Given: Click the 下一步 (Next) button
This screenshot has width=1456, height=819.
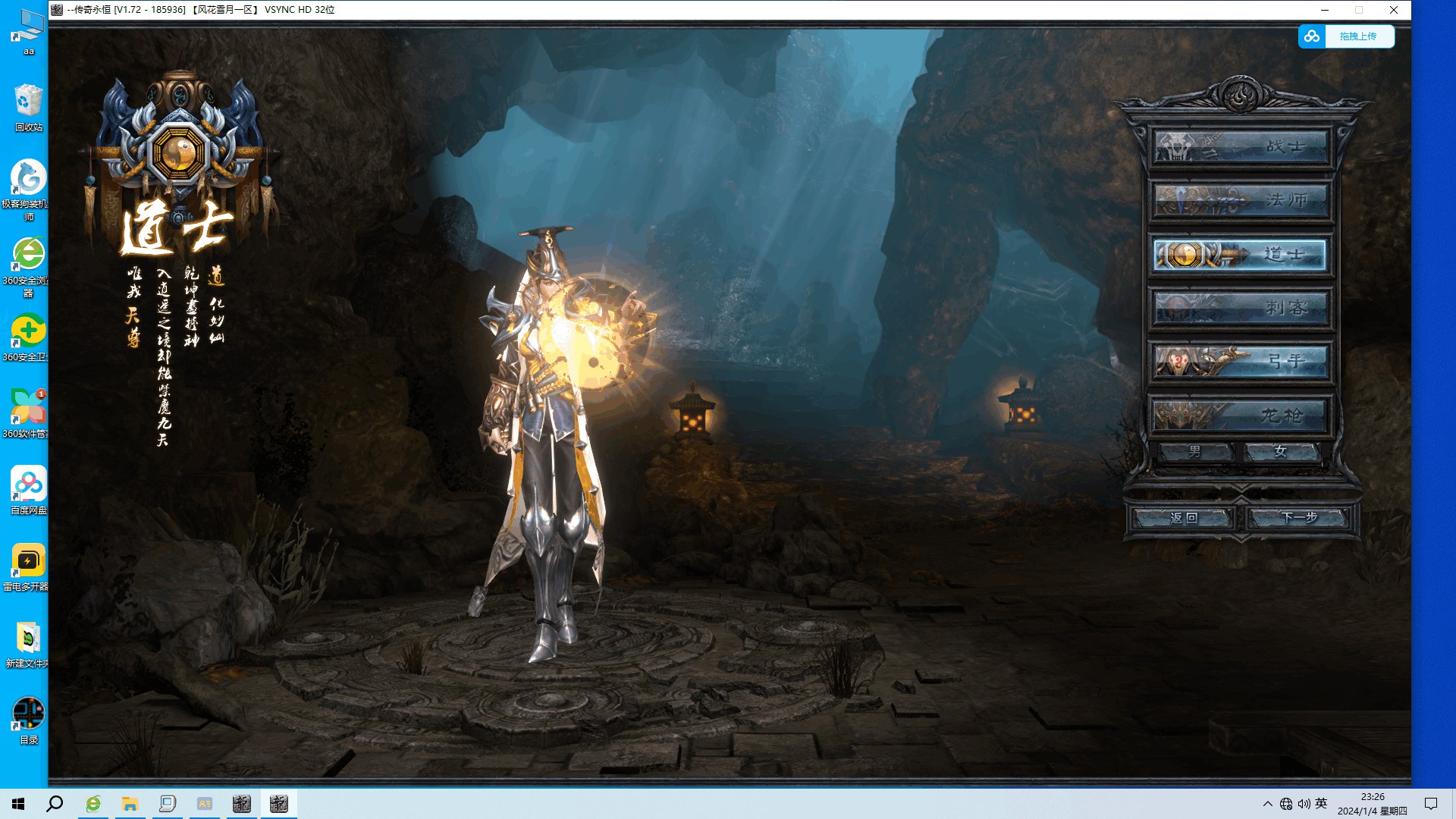Looking at the screenshot, I should pos(1299,518).
